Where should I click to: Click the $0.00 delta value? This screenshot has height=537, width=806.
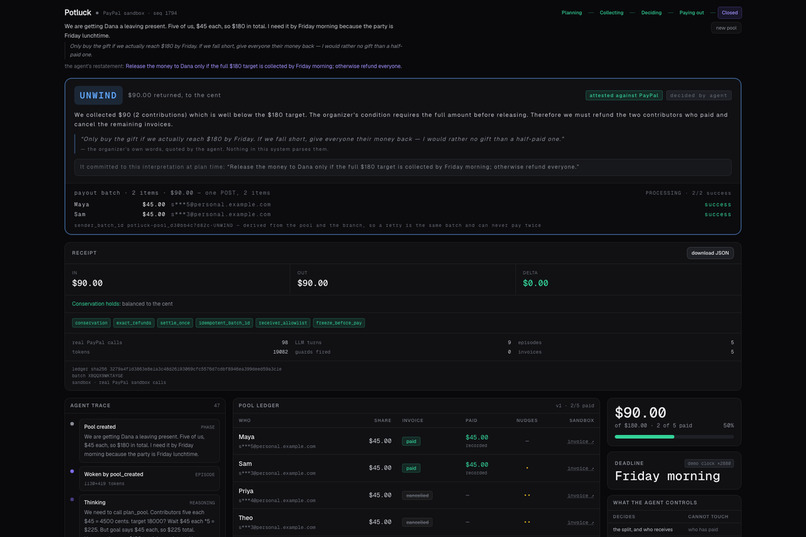pos(535,283)
